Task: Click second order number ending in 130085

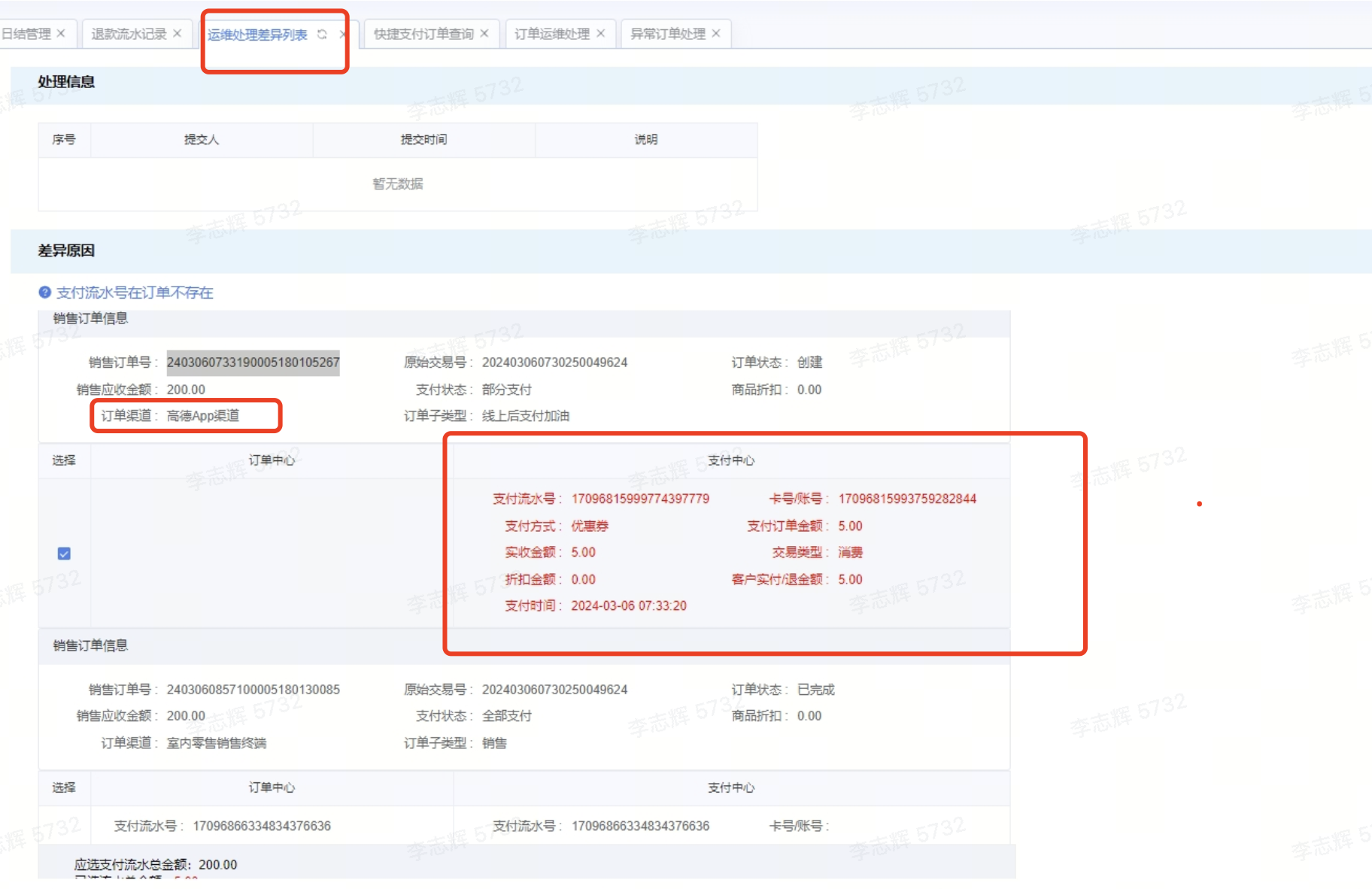Action: click(x=253, y=690)
